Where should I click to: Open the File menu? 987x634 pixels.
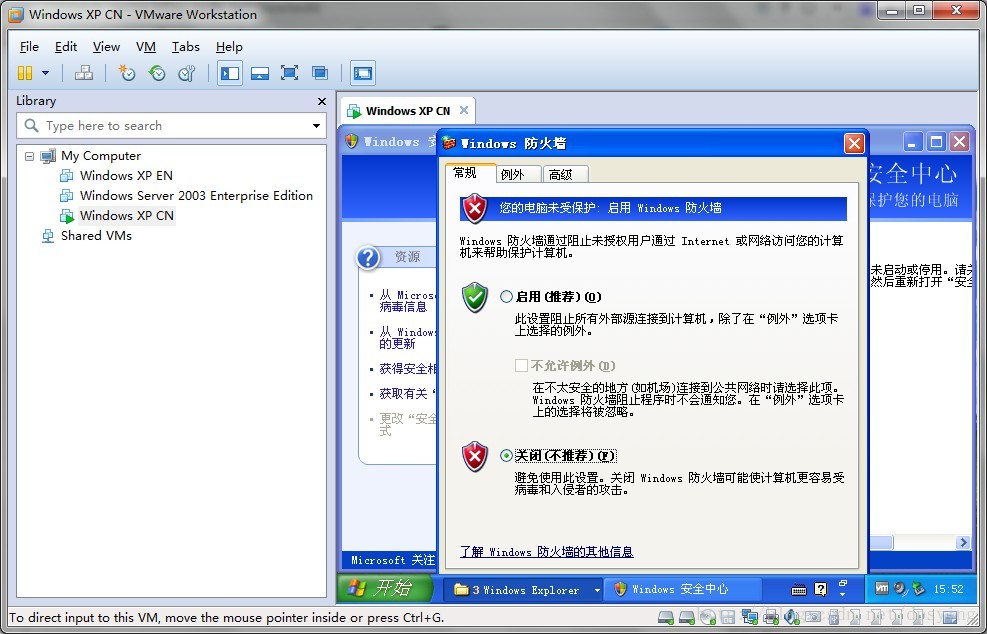[29, 47]
